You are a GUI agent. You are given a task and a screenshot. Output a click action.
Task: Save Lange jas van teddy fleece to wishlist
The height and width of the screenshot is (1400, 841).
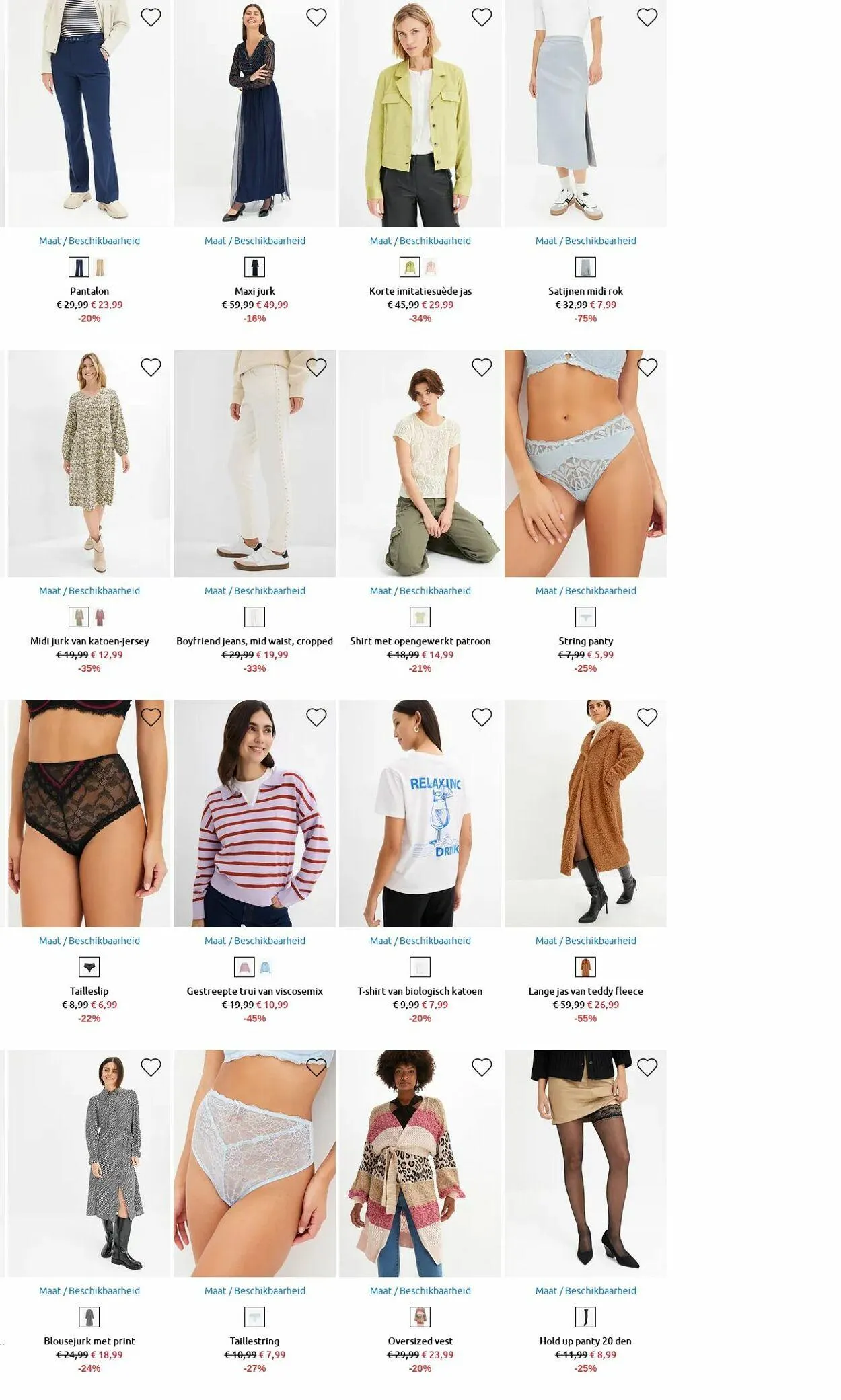647,717
